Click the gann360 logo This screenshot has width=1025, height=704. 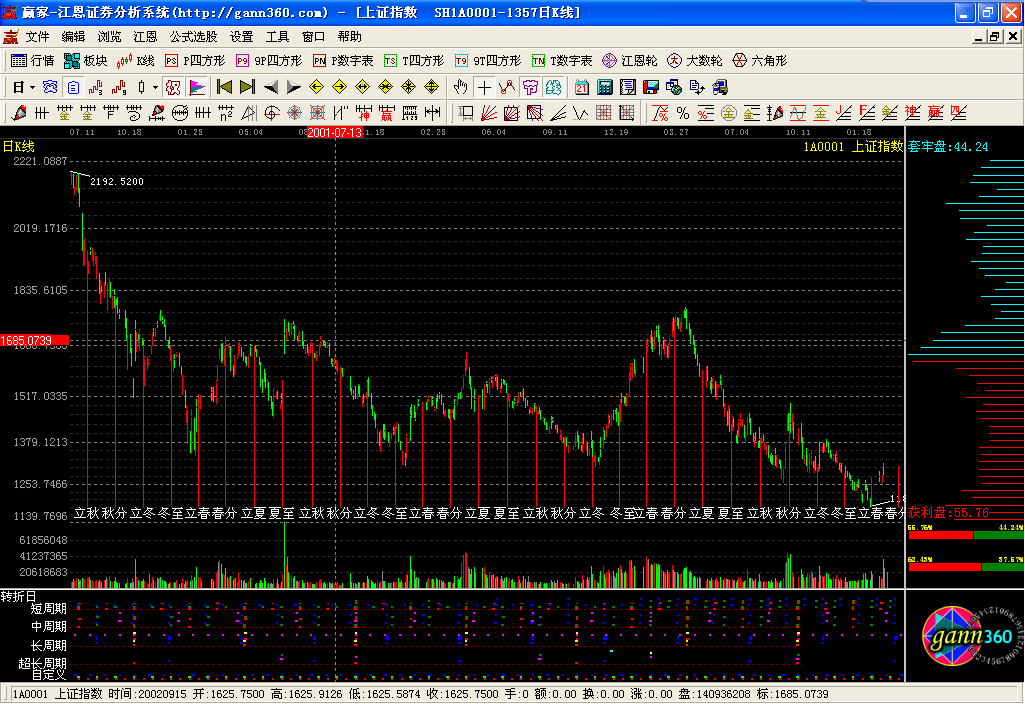(x=964, y=637)
